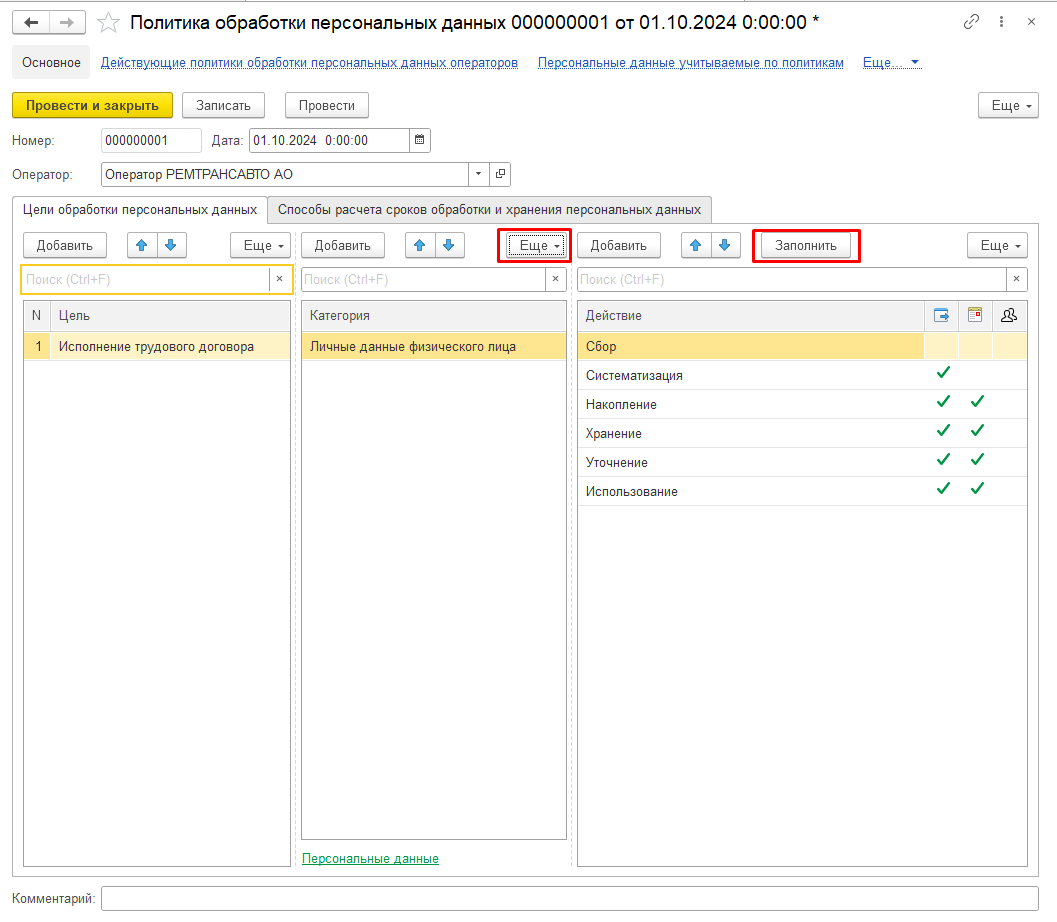The image size is (1057, 922).
Task: Copy link to document using chain icon
Action: [x=971, y=22]
